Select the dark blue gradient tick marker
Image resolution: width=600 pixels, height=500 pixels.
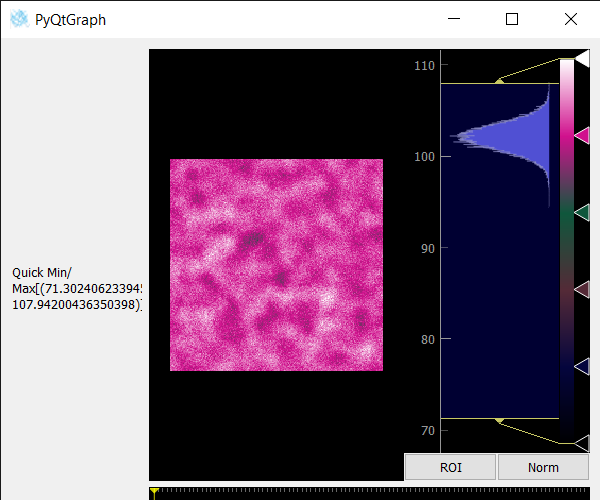(582, 366)
